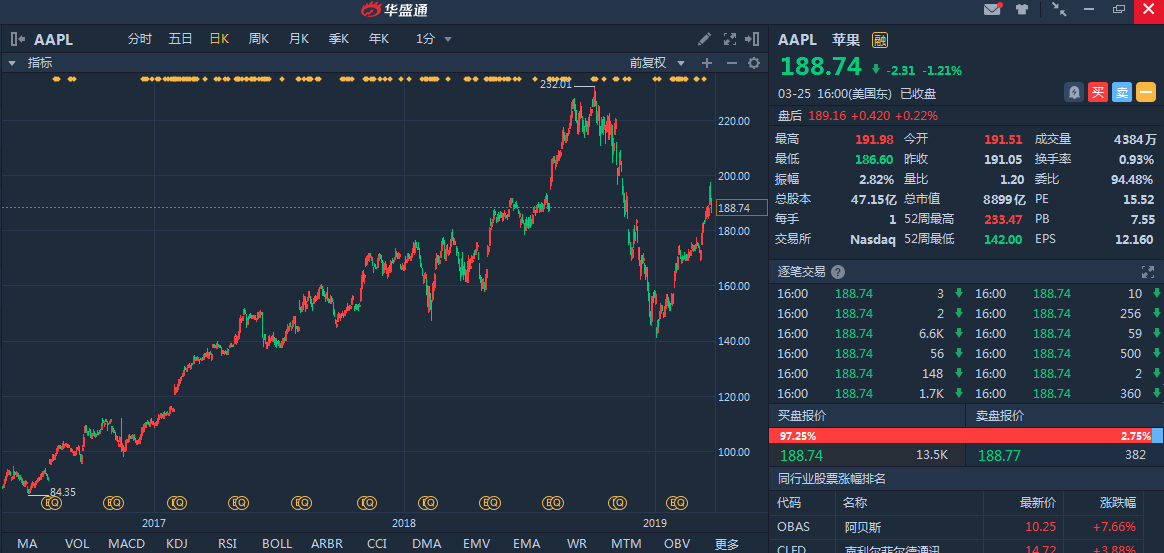Open the skin theme shirt icon
The image size is (1164, 553).
(x=1021, y=10)
